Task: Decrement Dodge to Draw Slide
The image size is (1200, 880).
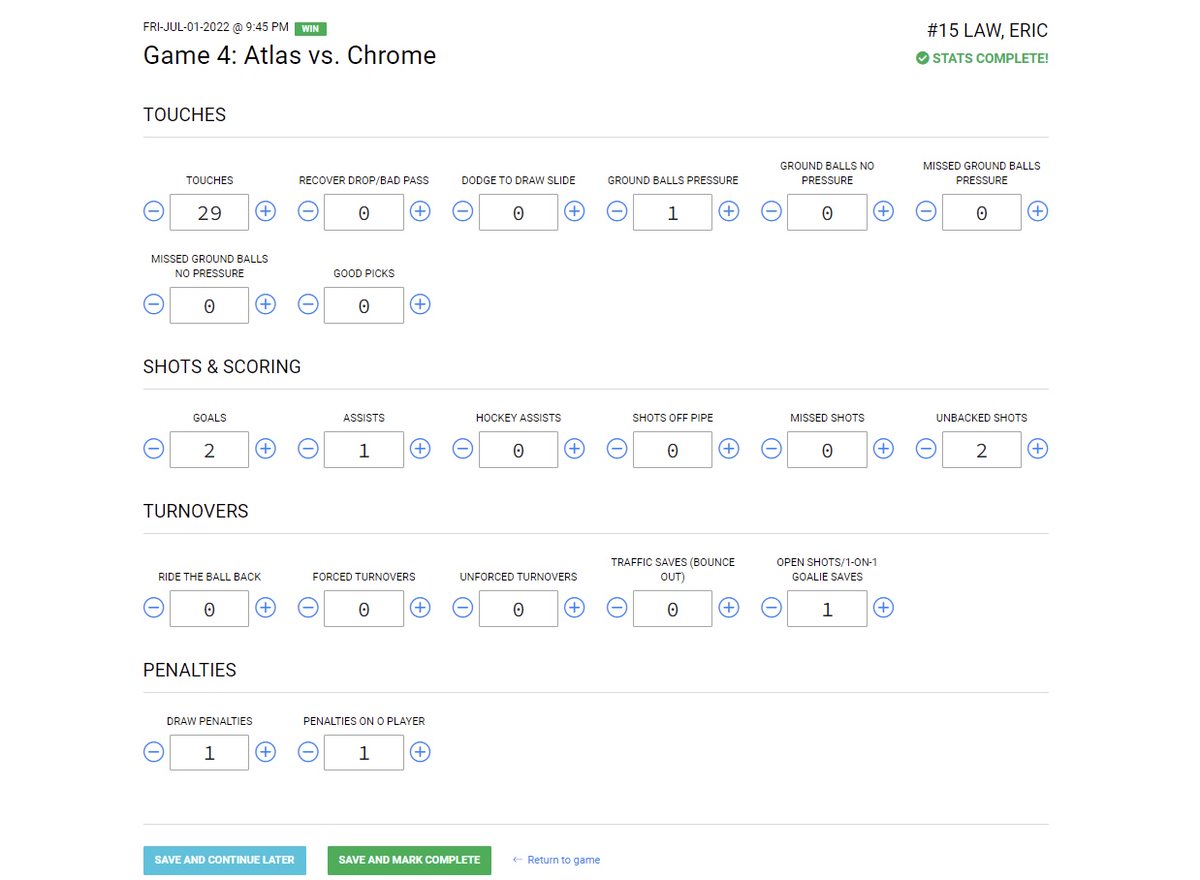Action: click(462, 211)
